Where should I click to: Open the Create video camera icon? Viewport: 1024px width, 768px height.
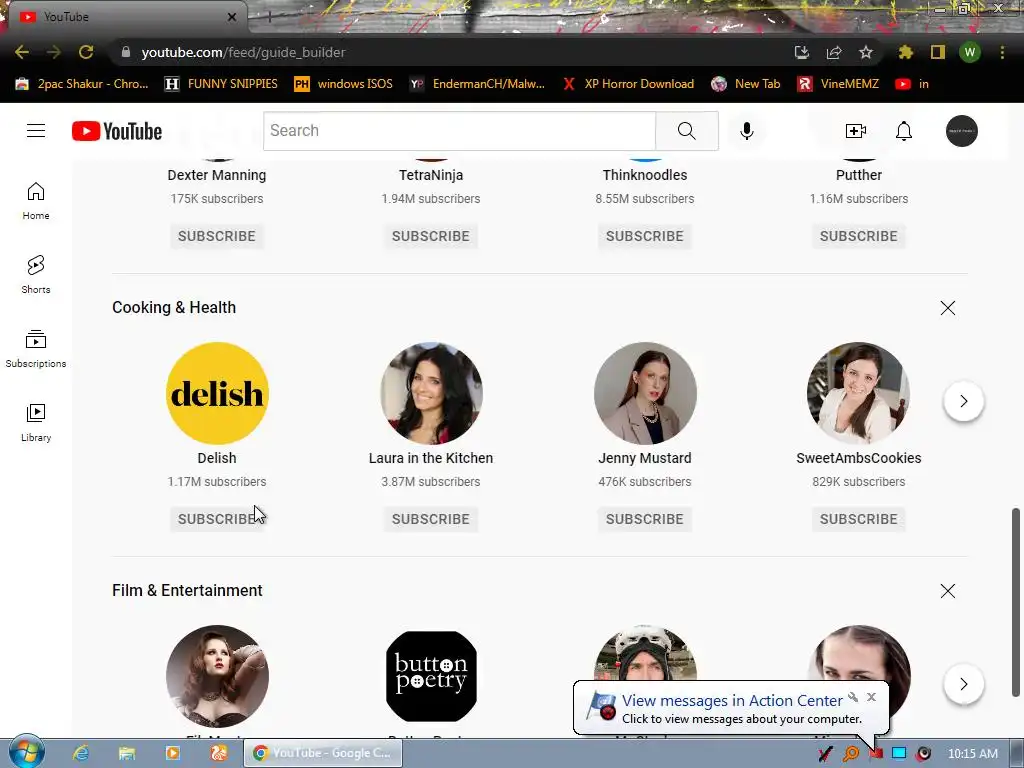pos(856,131)
